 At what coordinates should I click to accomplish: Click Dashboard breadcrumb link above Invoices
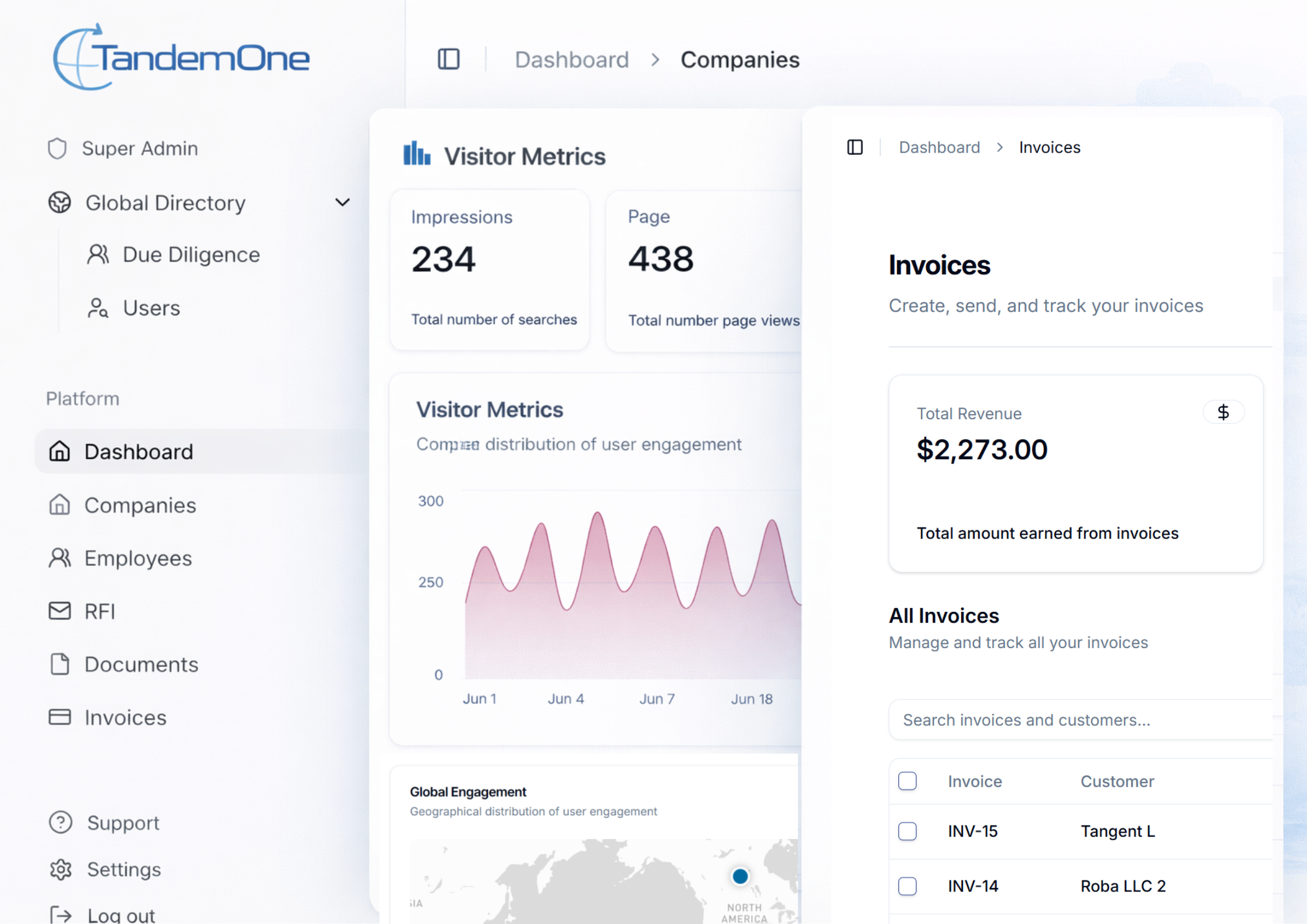pyautogui.click(x=939, y=147)
